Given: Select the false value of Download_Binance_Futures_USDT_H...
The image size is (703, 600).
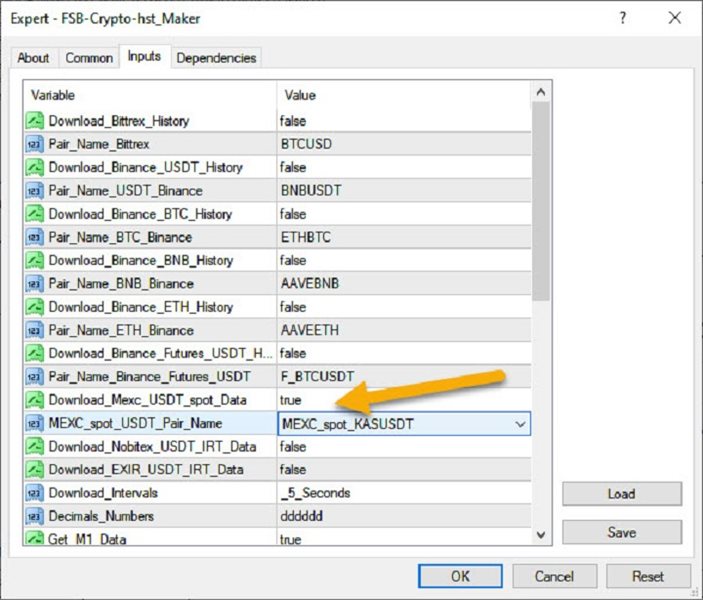Looking at the screenshot, I should coord(404,353).
